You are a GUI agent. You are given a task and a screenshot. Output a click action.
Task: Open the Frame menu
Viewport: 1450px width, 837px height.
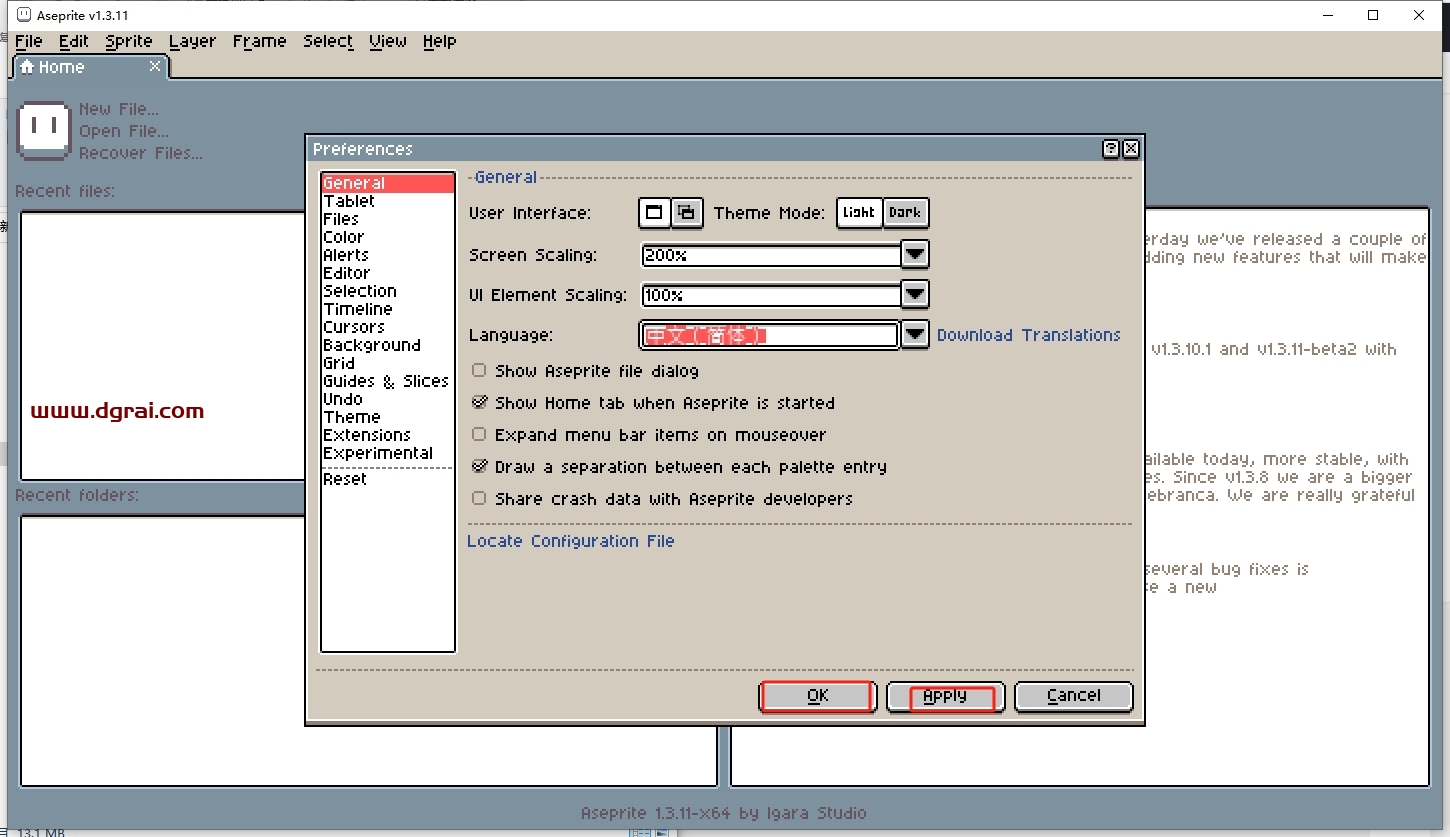click(259, 41)
